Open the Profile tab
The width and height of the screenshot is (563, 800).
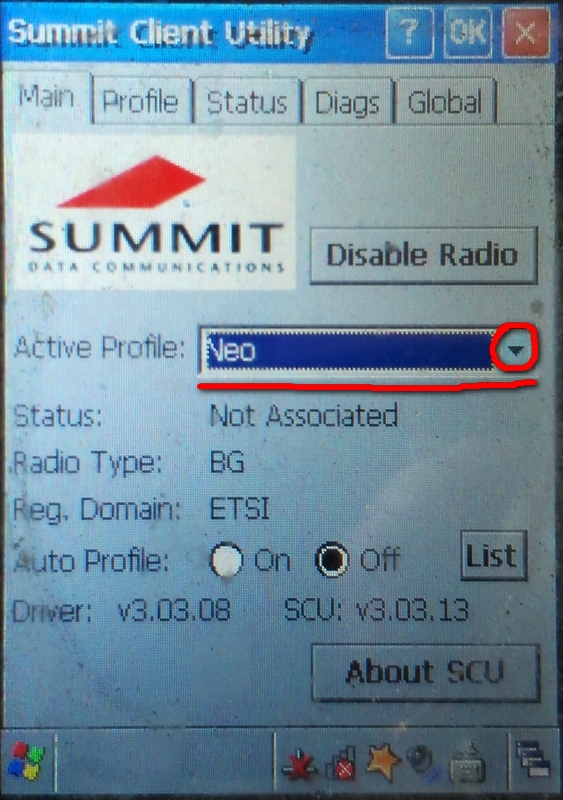pos(141,102)
